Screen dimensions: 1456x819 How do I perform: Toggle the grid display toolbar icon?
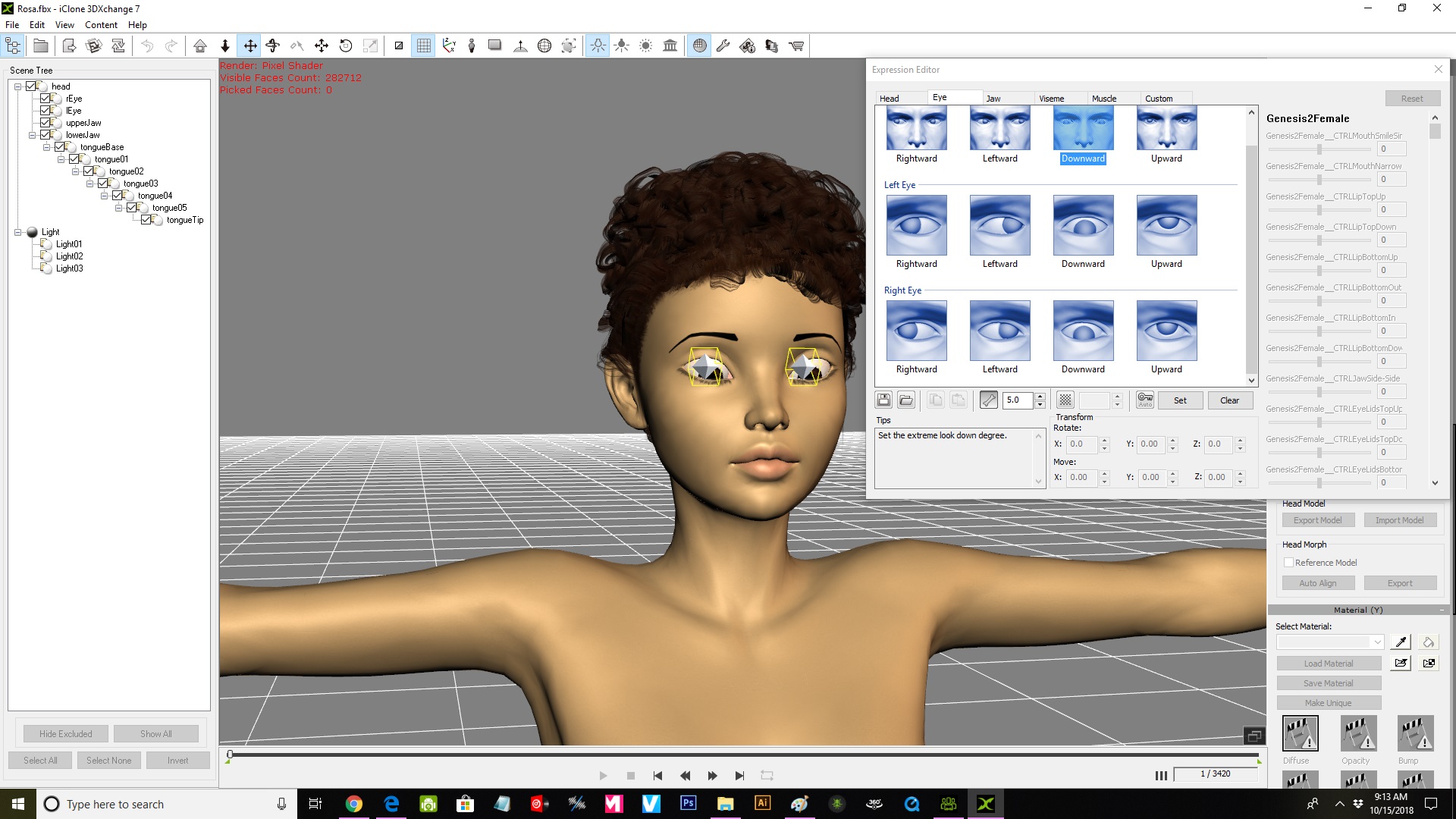423,46
